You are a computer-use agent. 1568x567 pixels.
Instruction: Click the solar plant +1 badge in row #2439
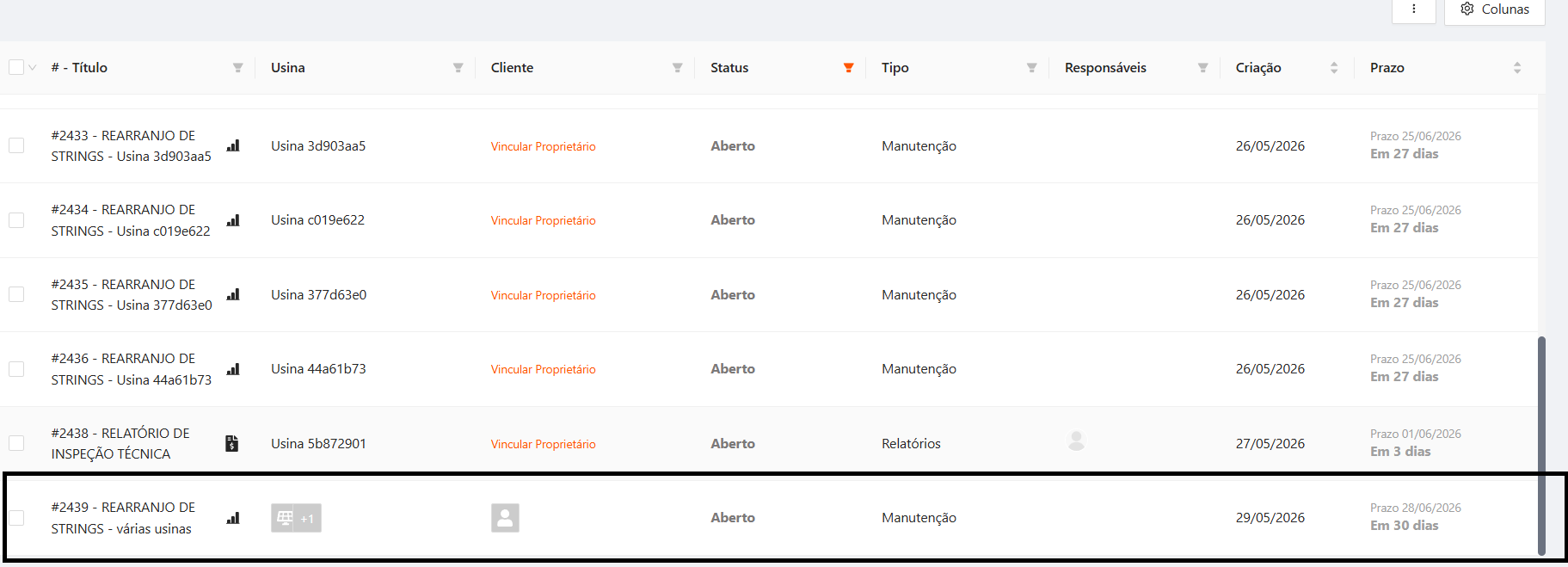[296, 518]
